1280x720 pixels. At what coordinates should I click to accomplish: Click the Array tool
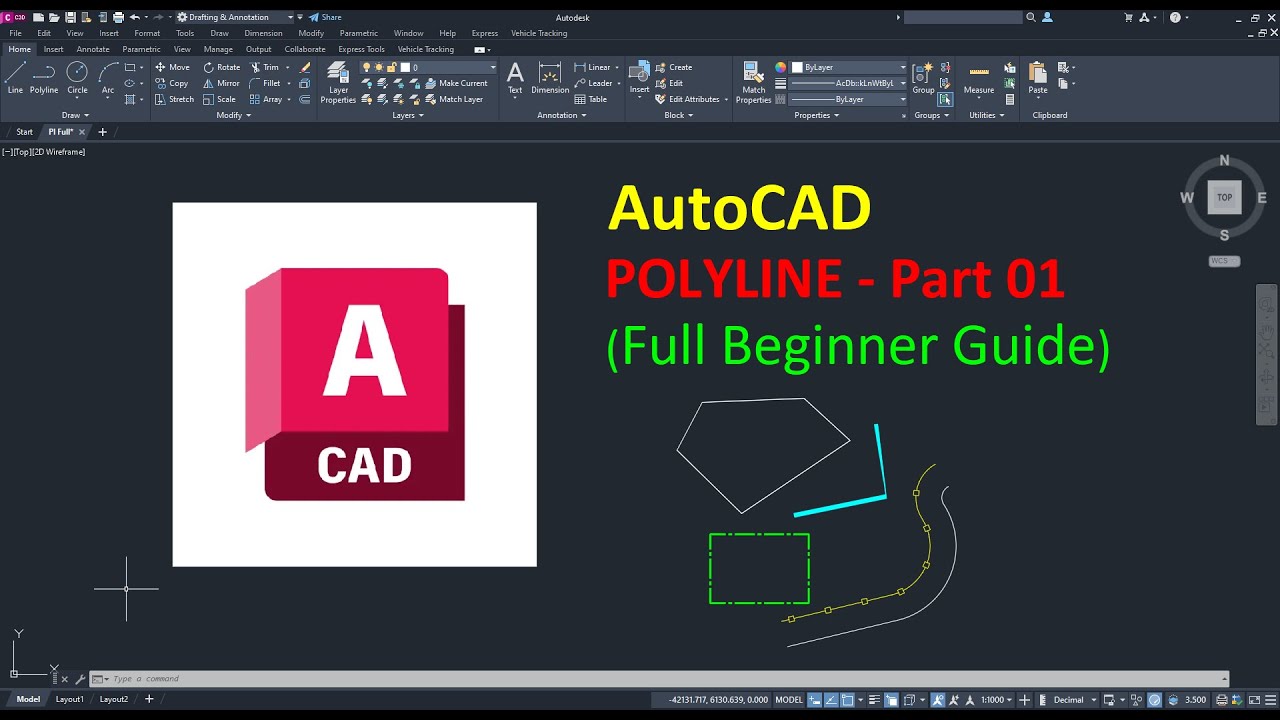coord(266,99)
